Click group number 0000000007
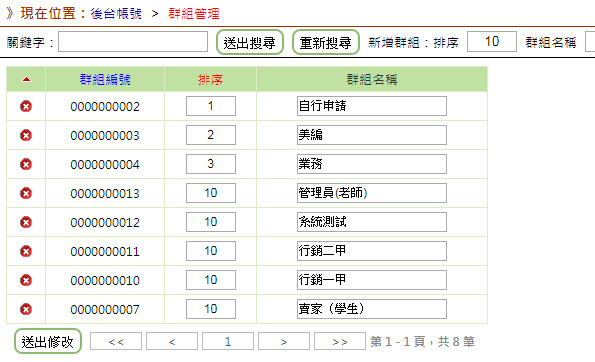Image resolution: width=595 pixels, height=362 pixels. 105,310
